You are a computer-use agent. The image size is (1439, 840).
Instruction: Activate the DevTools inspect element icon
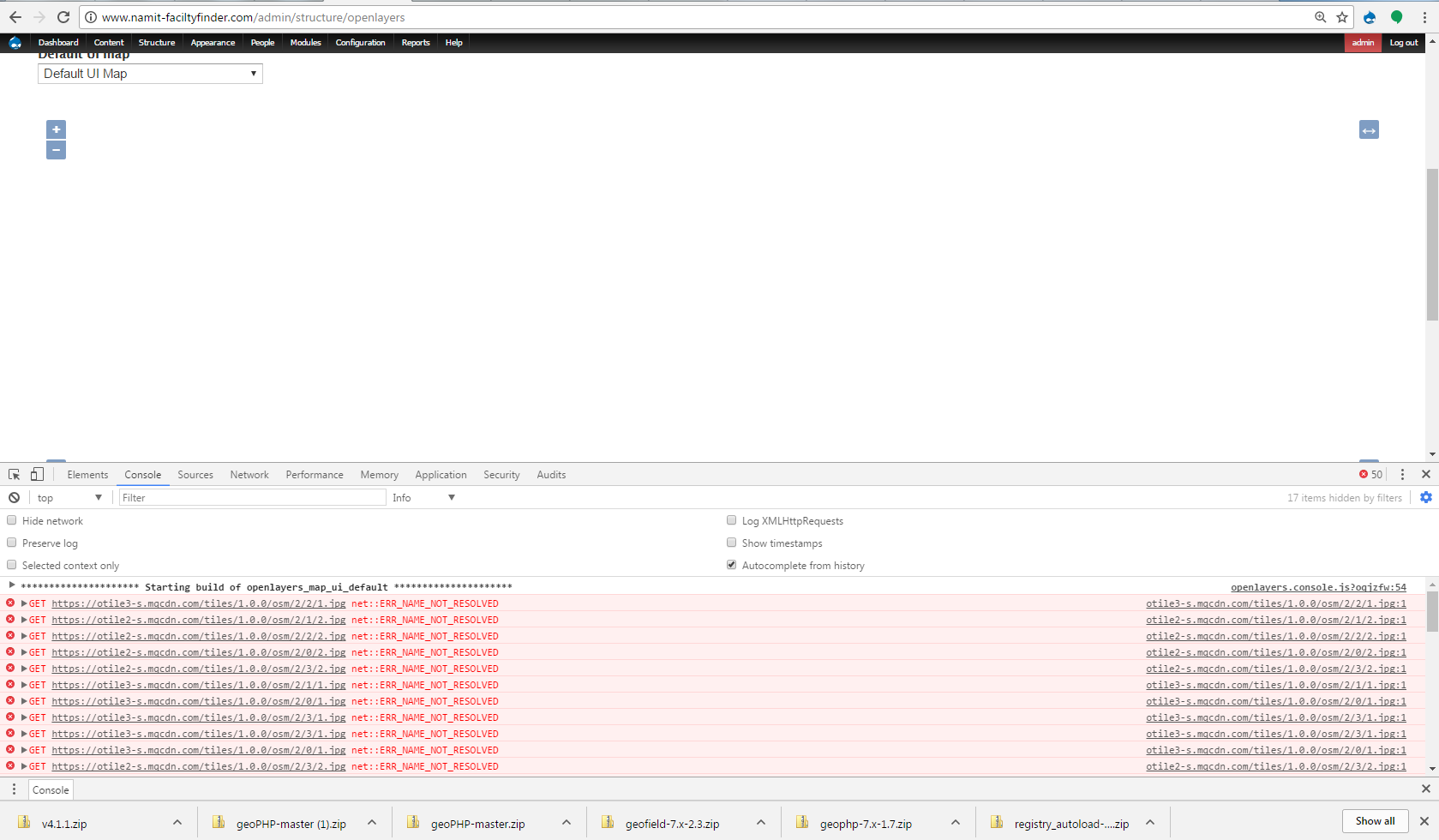coord(15,475)
